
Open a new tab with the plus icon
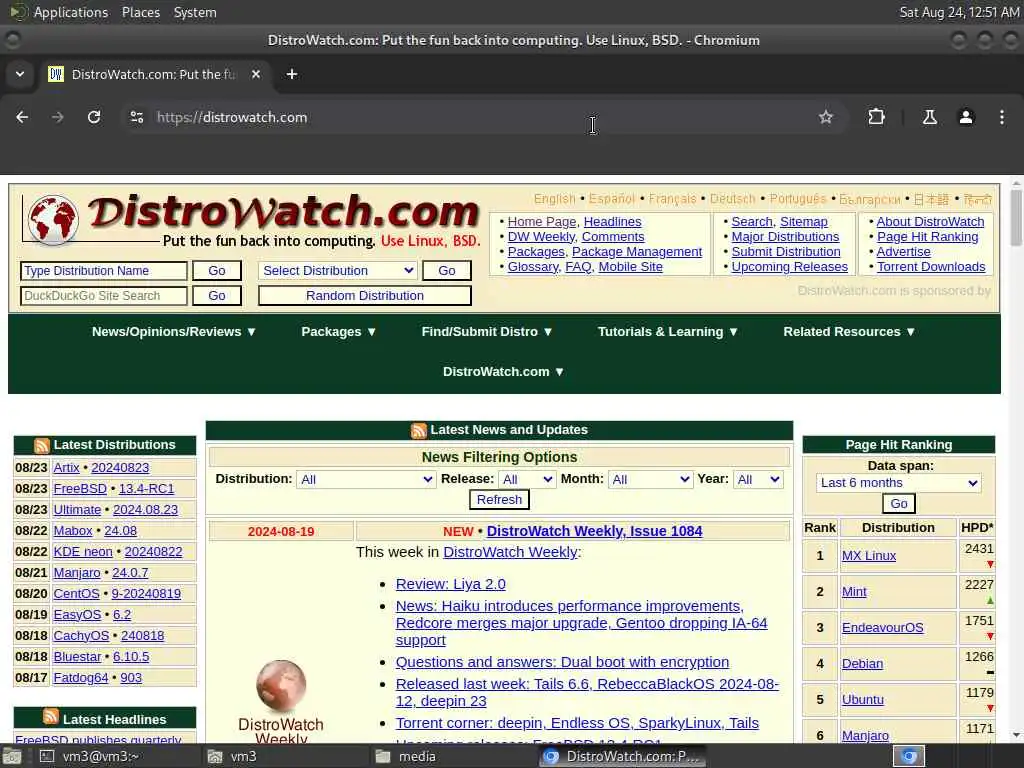292,74
